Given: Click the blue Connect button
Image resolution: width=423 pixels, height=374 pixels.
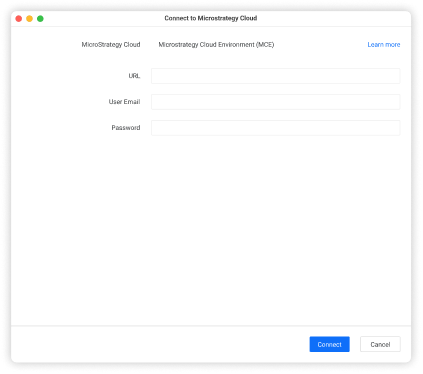Looking at the screenshot, I should tap(329, 344).
